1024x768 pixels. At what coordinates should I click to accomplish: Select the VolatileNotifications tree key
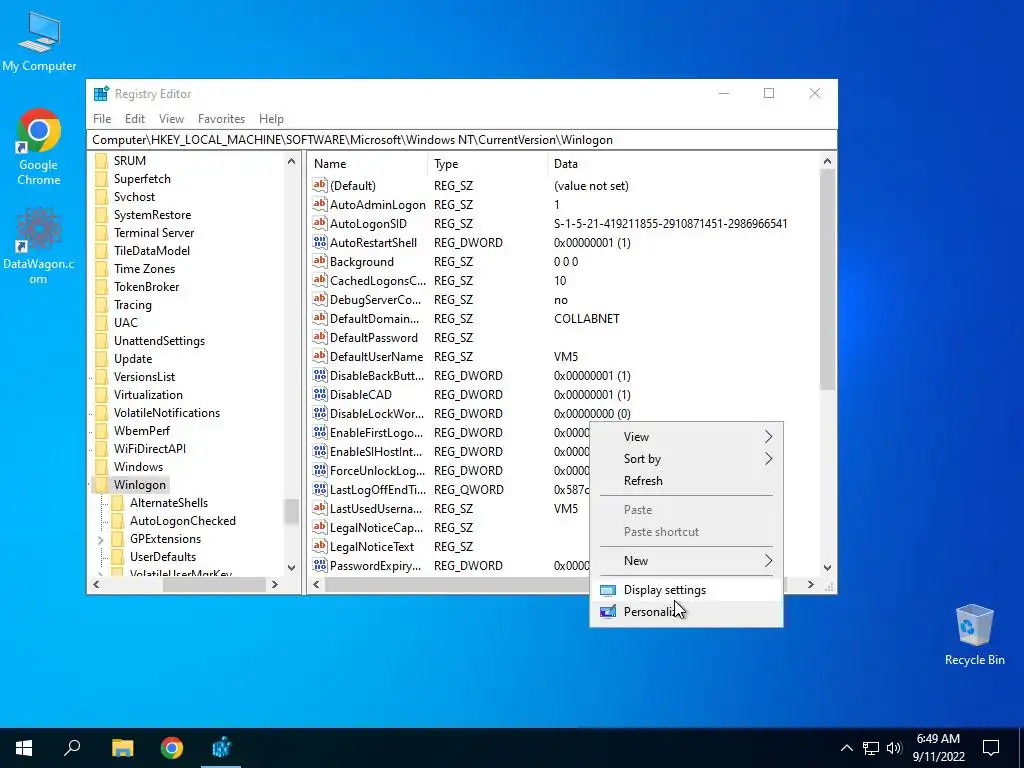tap(167, 413)
